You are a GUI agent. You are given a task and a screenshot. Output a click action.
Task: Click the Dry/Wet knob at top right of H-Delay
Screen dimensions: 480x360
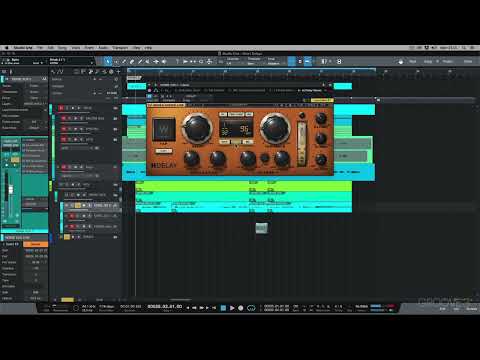click(321, 118)
